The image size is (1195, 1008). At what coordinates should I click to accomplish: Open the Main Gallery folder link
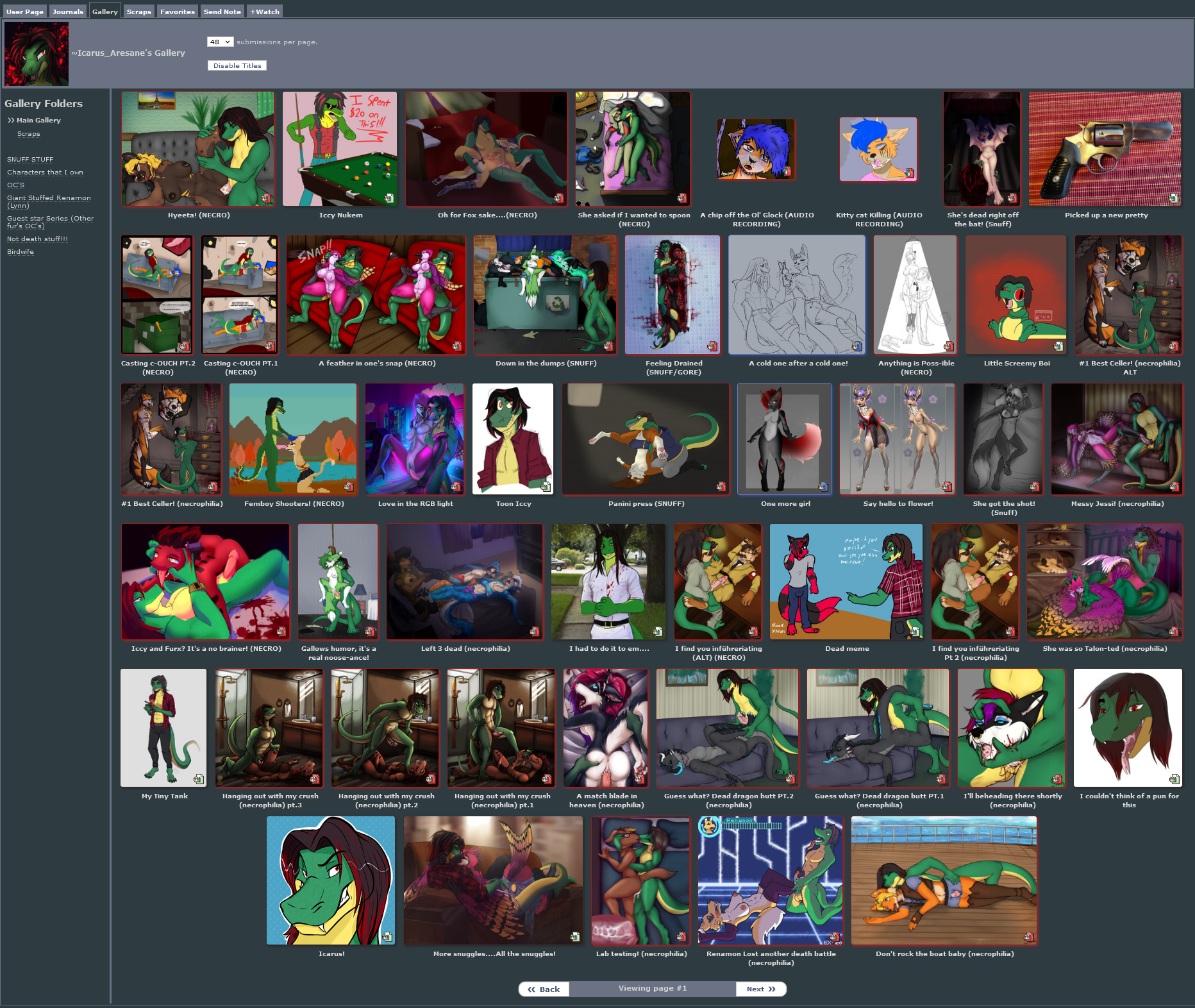[x=38, y=120]
